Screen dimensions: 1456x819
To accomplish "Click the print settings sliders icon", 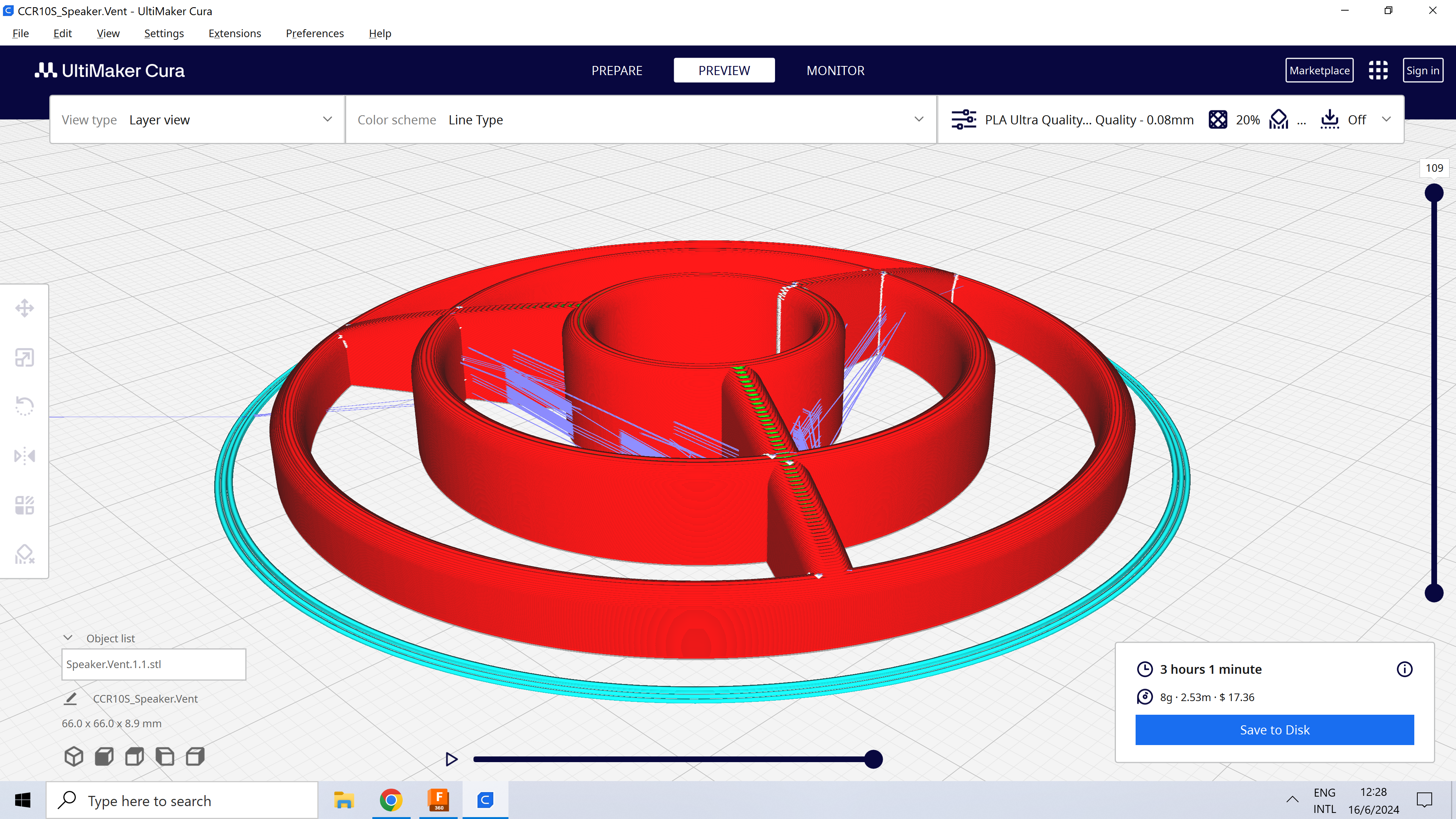I will pyautogui.click(x=964, y=119).
